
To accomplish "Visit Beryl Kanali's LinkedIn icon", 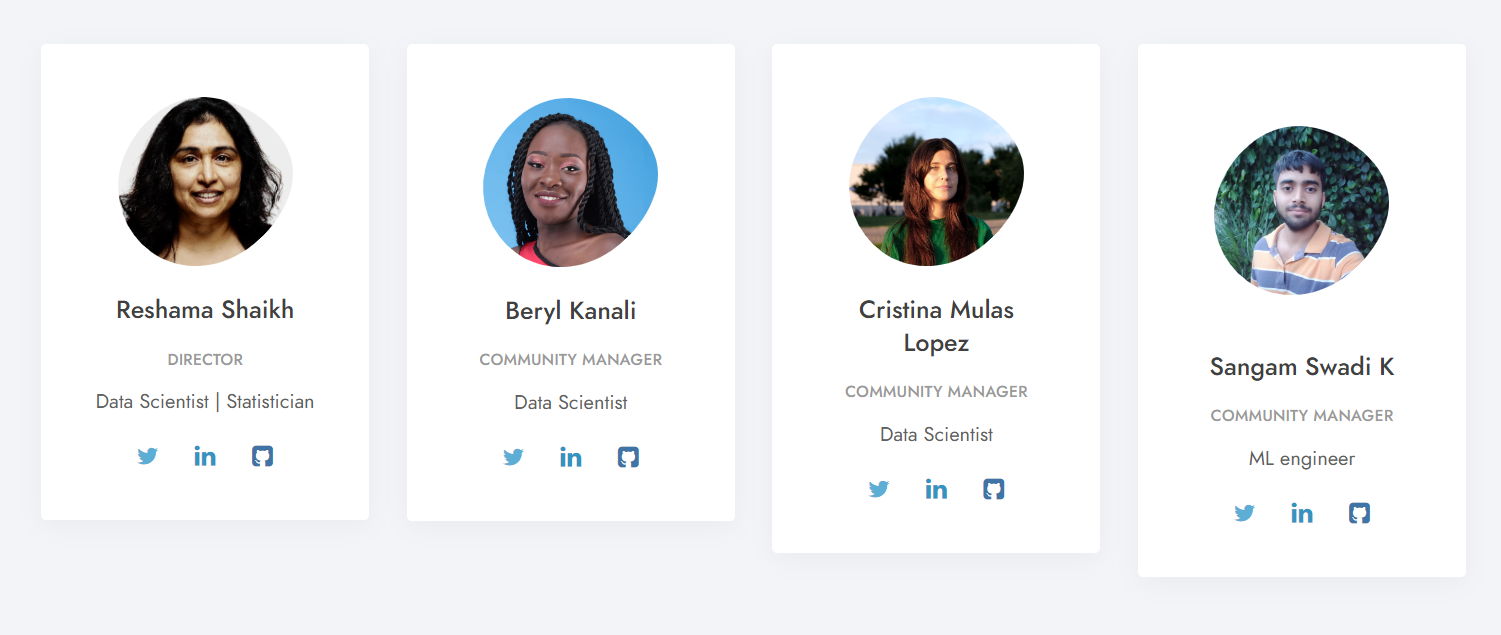I will 571,458.
